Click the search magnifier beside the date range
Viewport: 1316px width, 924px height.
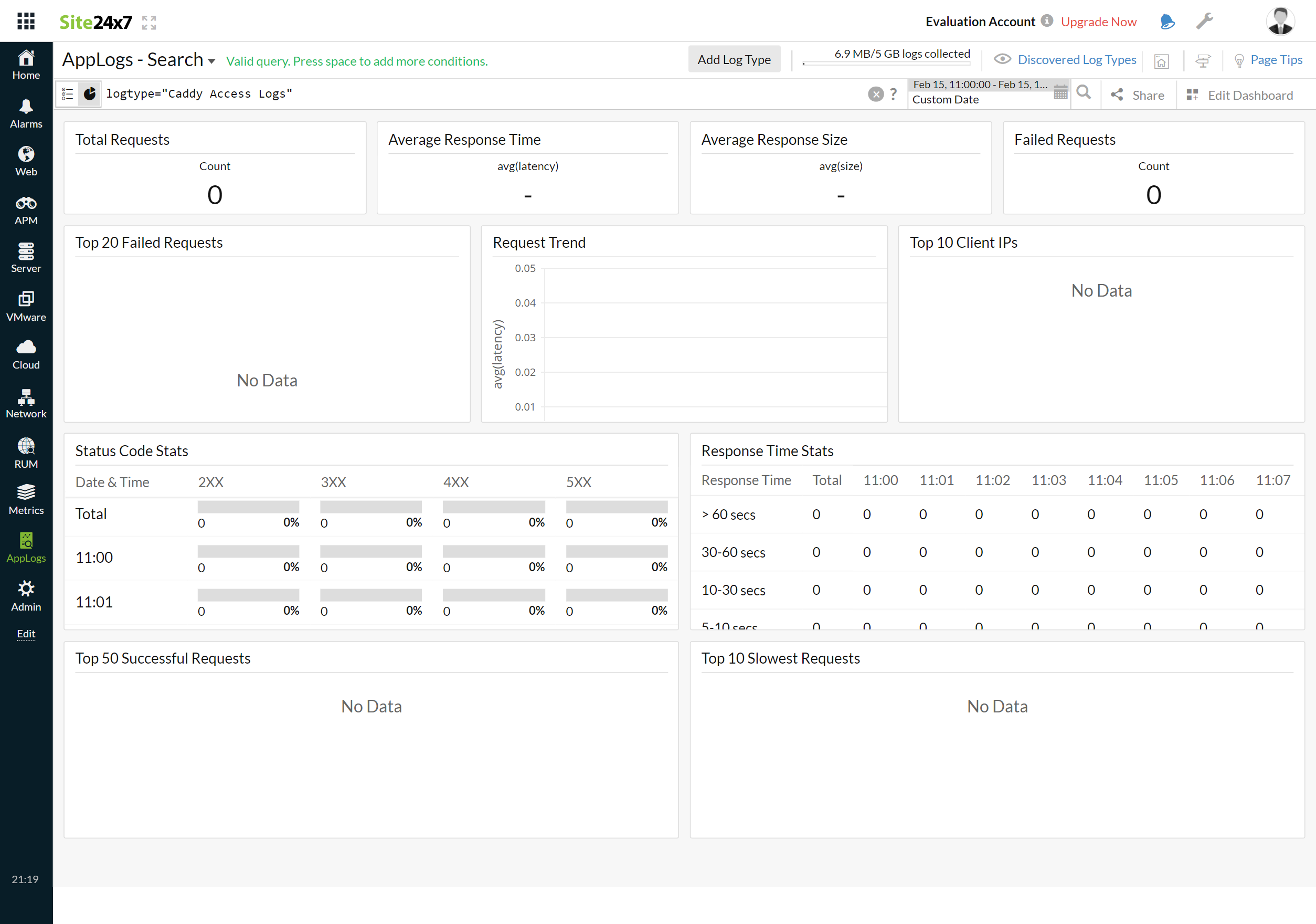[1084, 92]
